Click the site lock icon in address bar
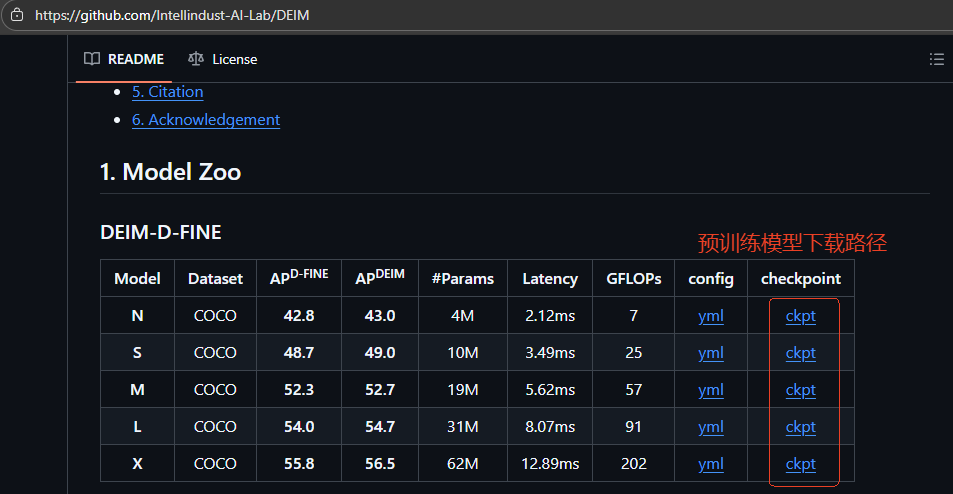This screenshot has height=494, width=953. click(x=17, y=15)
